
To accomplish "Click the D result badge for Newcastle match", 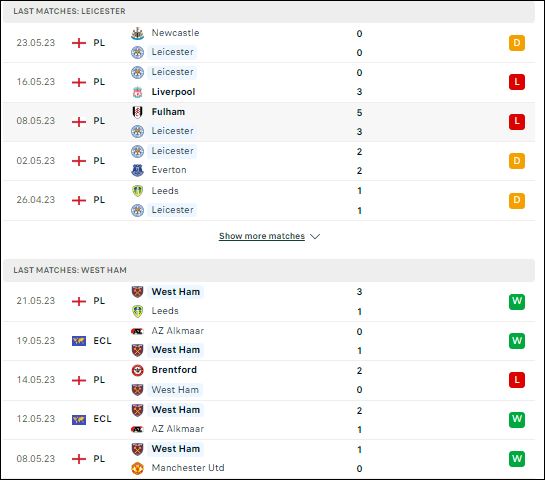I will pos(517,43).
